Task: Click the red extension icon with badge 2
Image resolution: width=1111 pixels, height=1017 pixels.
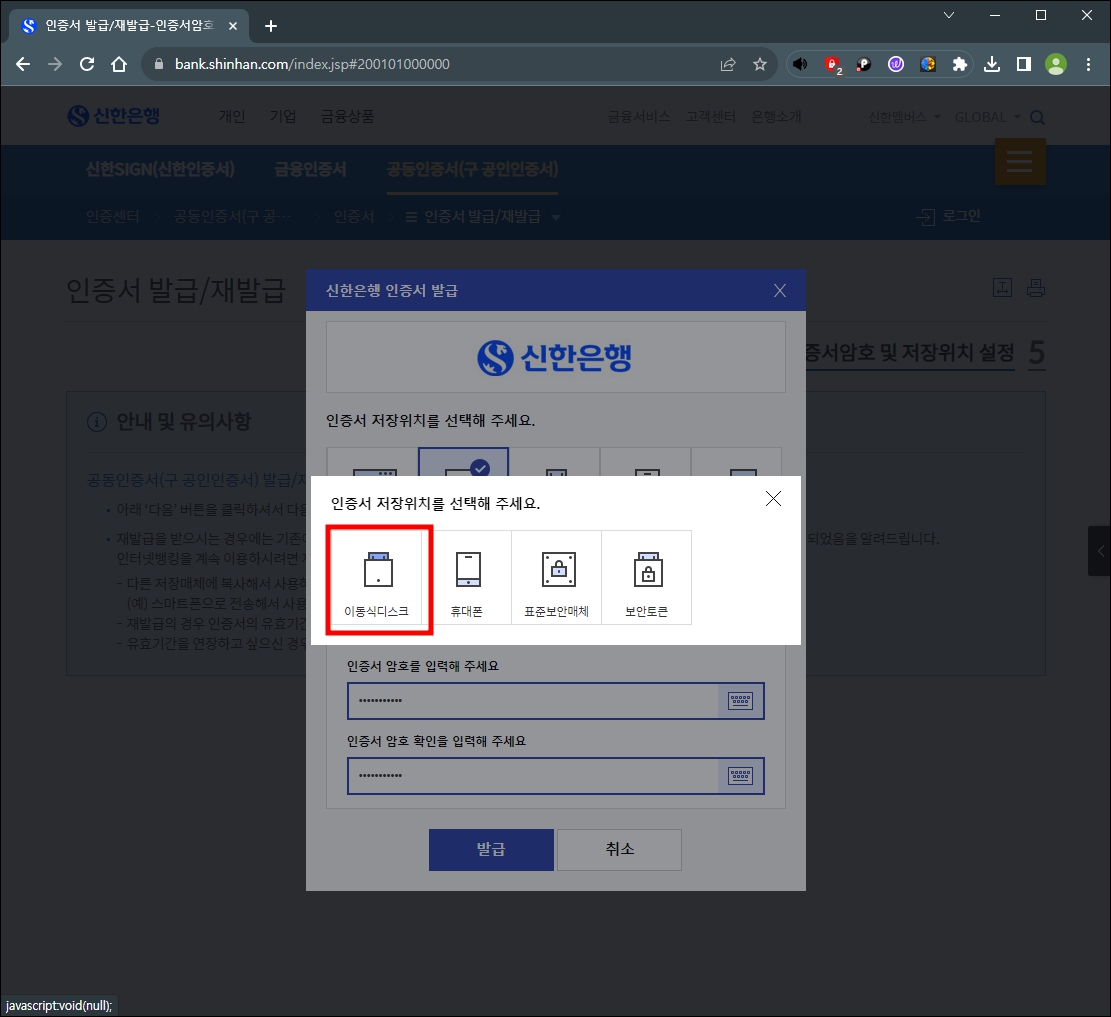Action: [833, 65]
